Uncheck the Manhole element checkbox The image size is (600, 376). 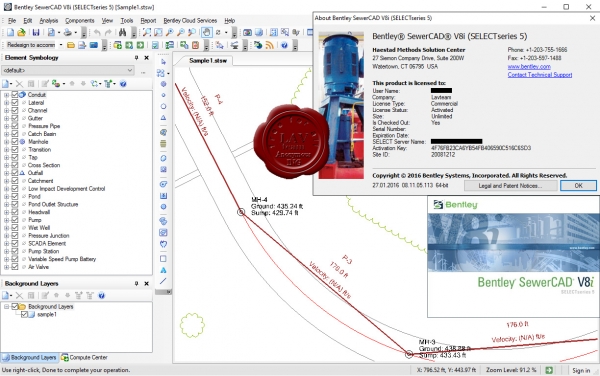coord(15,142)
